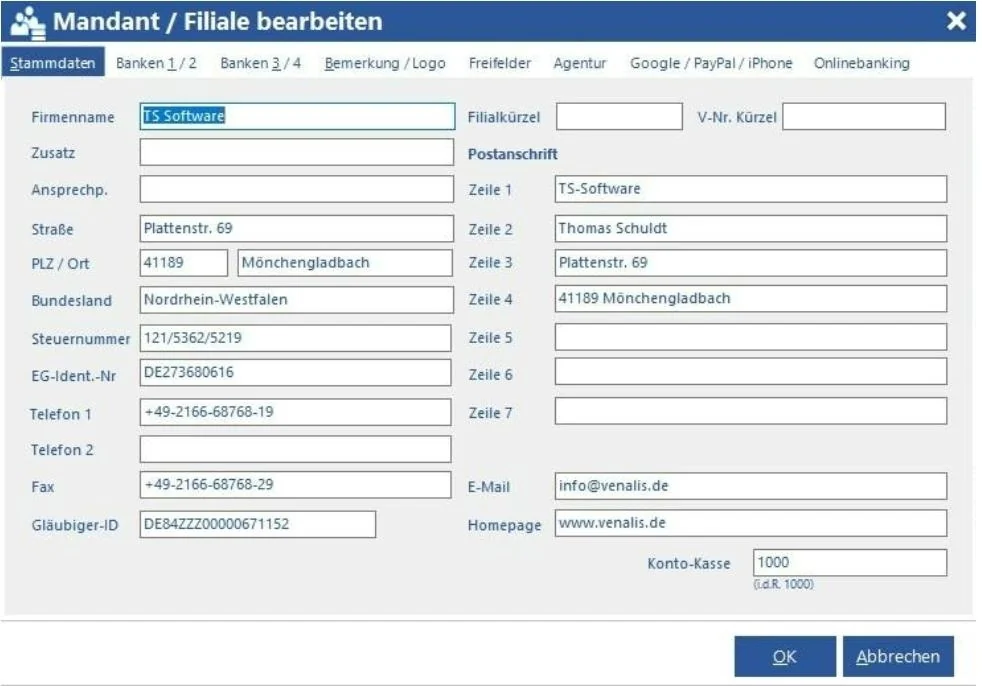The height and width of the screenshot is (686, 982).
Task: Click the Postanschrift heading
Action: click(x=512, y=154)
